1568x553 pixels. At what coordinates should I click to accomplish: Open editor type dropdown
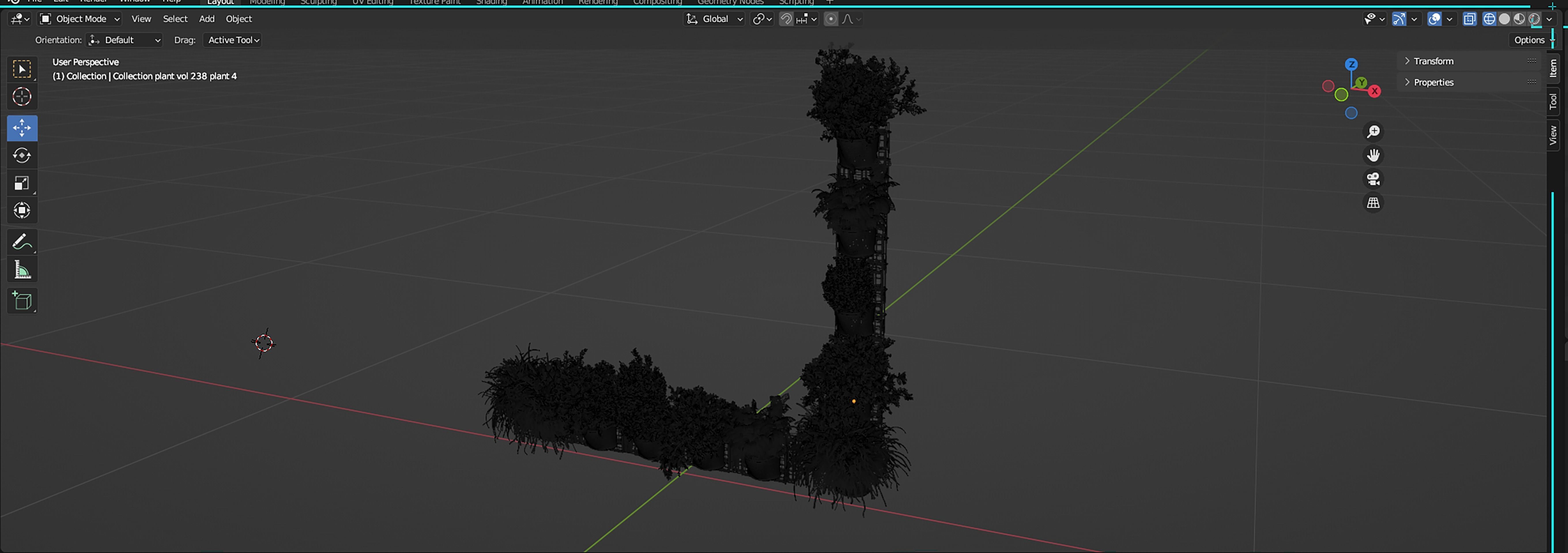pos(20,19)
